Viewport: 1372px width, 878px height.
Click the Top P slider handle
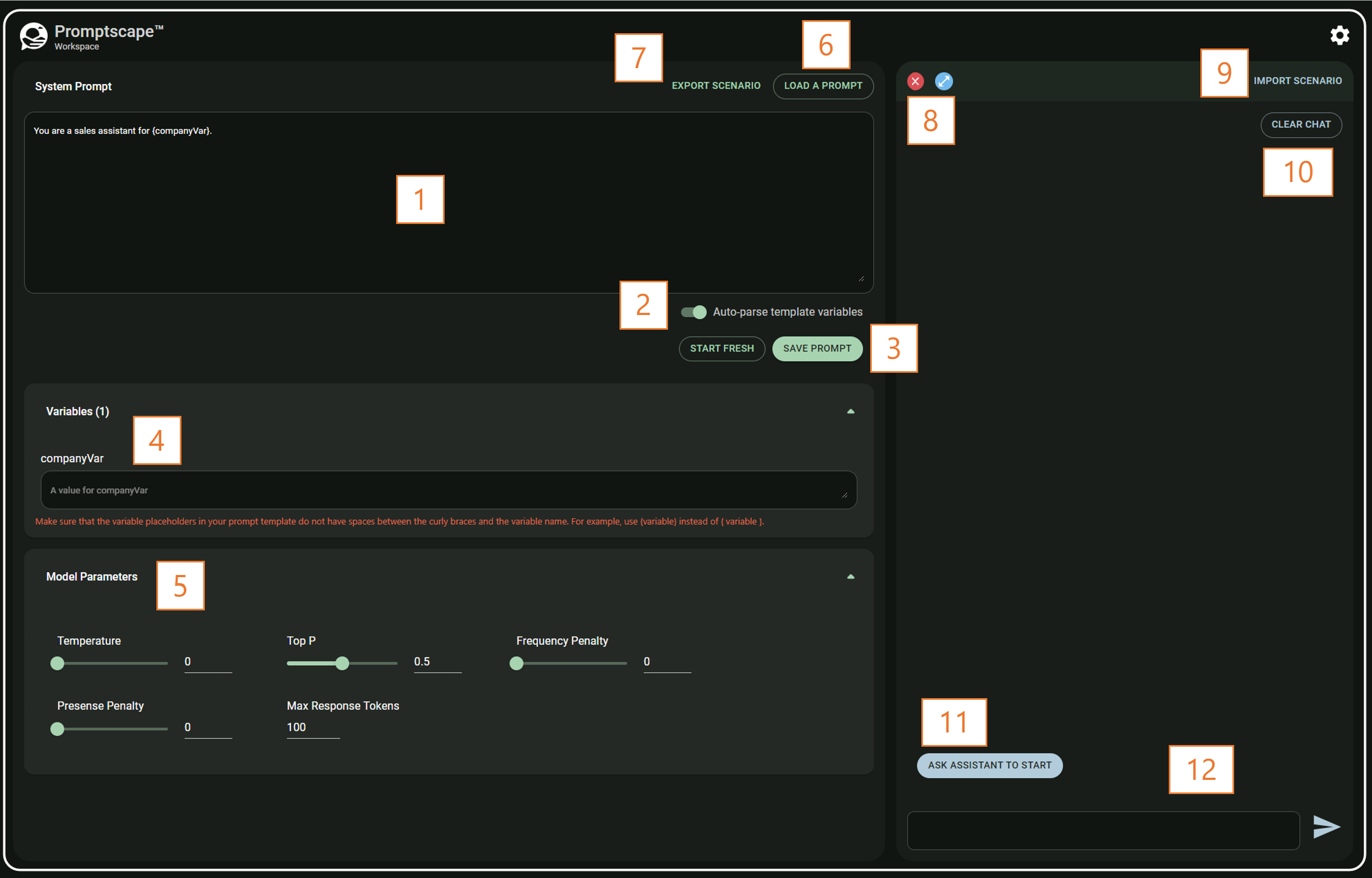click(342, 663)
